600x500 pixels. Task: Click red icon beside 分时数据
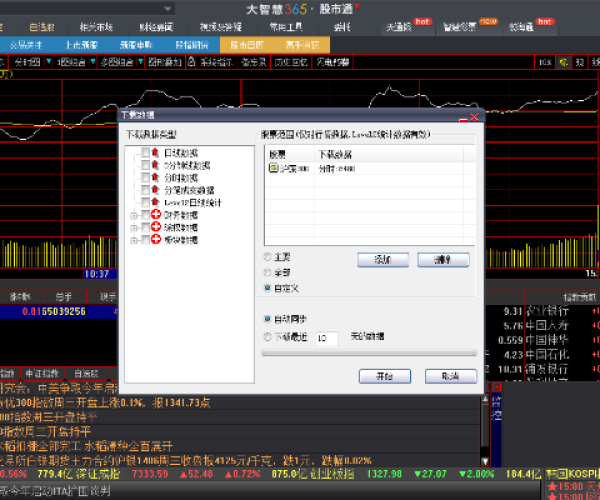pyautogui.click(x=156, y=177)
